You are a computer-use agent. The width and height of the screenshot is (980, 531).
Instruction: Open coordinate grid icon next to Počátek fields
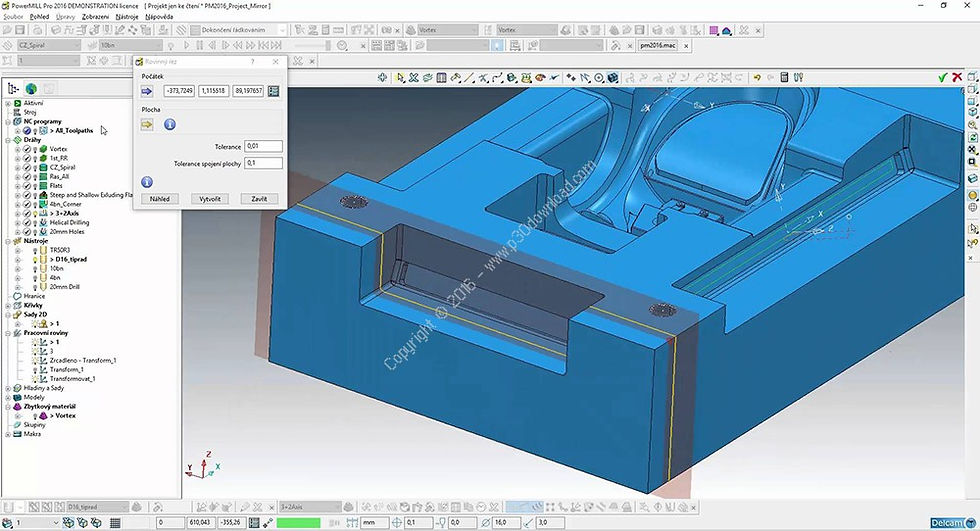point(273,91)
